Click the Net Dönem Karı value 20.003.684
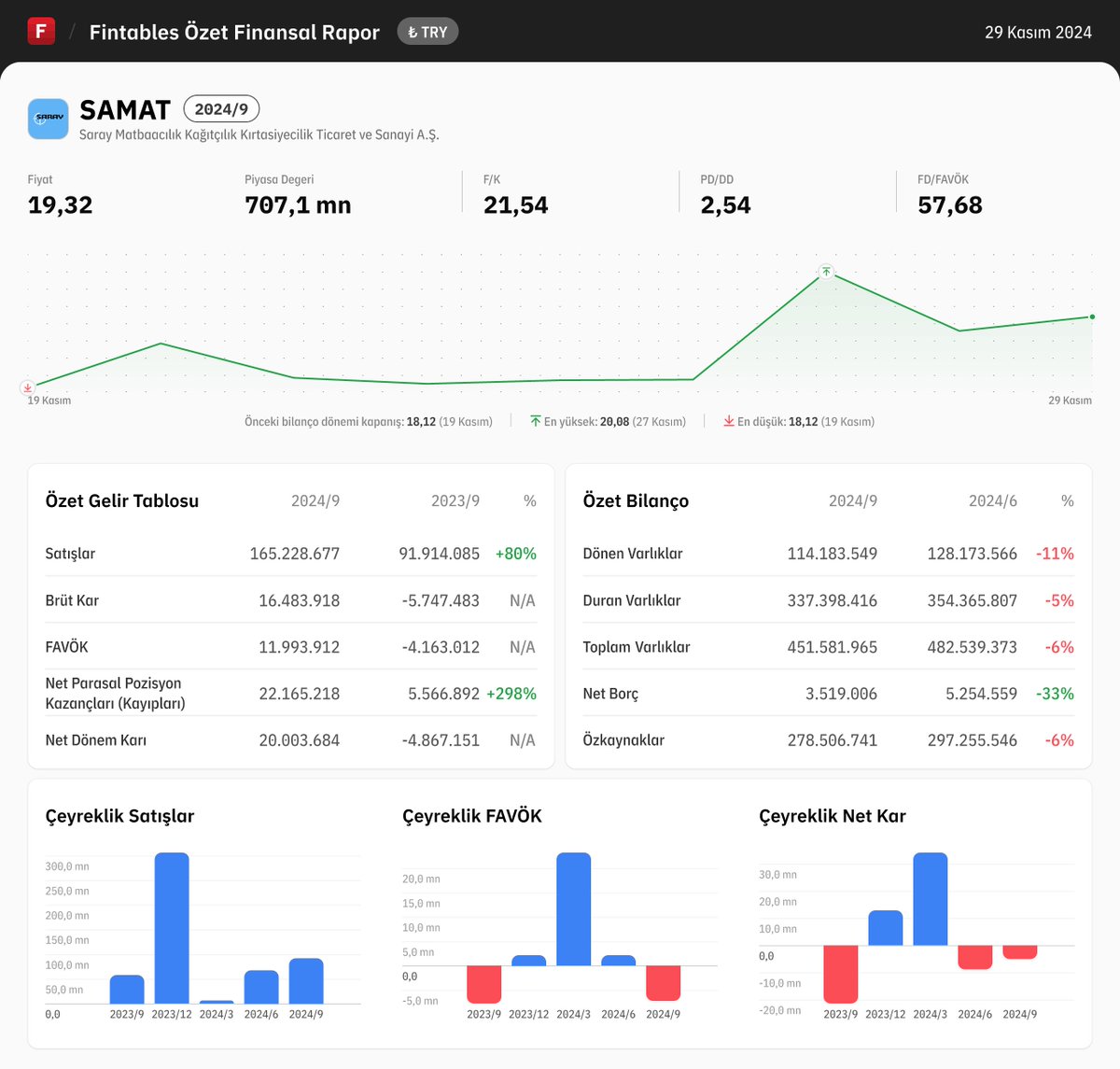The image size is (1120, 1069). pyautogui.click(x=300, y=740)
